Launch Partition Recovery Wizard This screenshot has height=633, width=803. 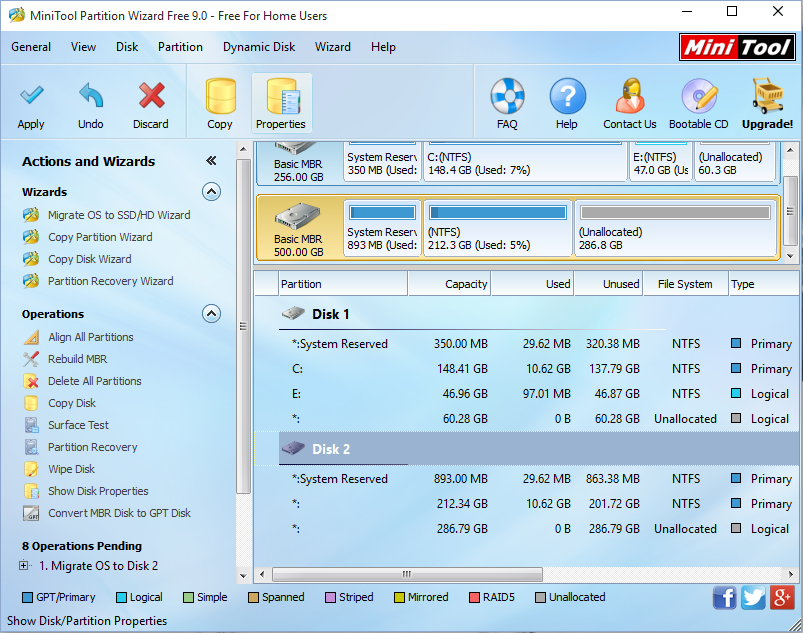point(111,281)
